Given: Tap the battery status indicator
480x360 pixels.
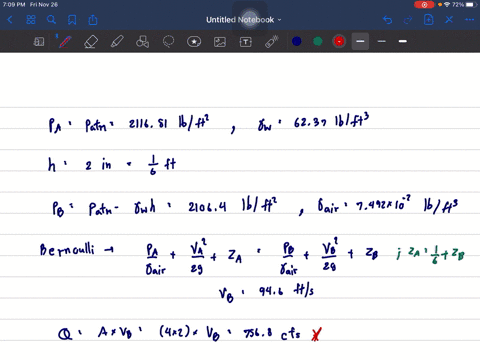Looking at the screenshot, I should pos(470,5).
